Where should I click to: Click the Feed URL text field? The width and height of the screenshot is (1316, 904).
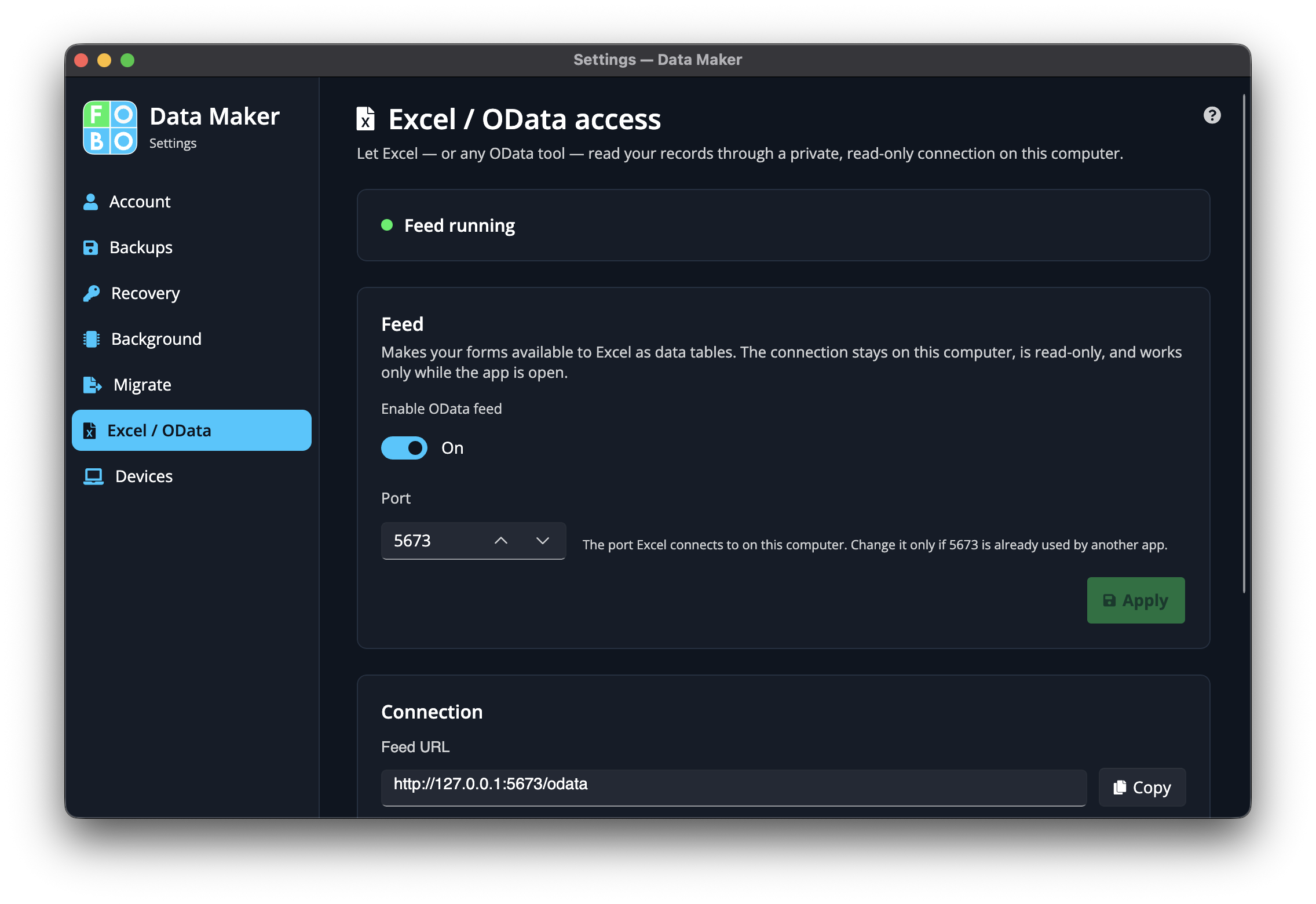pos(733,787)
